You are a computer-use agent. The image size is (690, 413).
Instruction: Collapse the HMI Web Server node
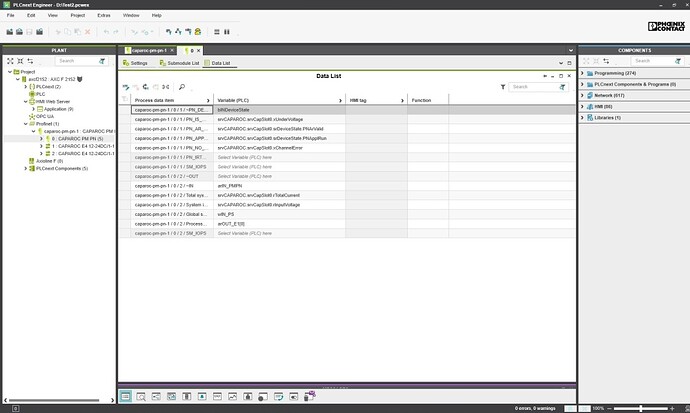tap(26, 102)
